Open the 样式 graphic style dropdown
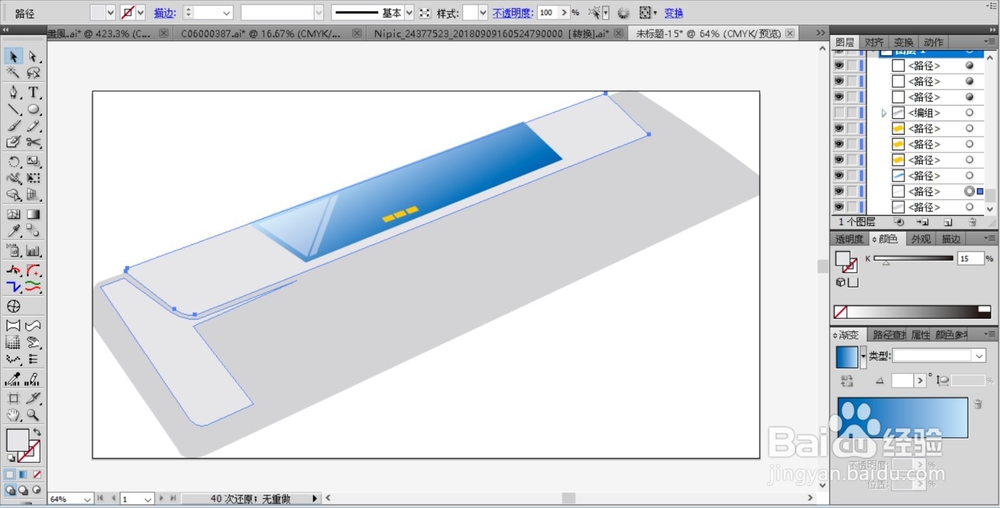The height and width of the screenshot is (508, 1000). tap(483, 13)
